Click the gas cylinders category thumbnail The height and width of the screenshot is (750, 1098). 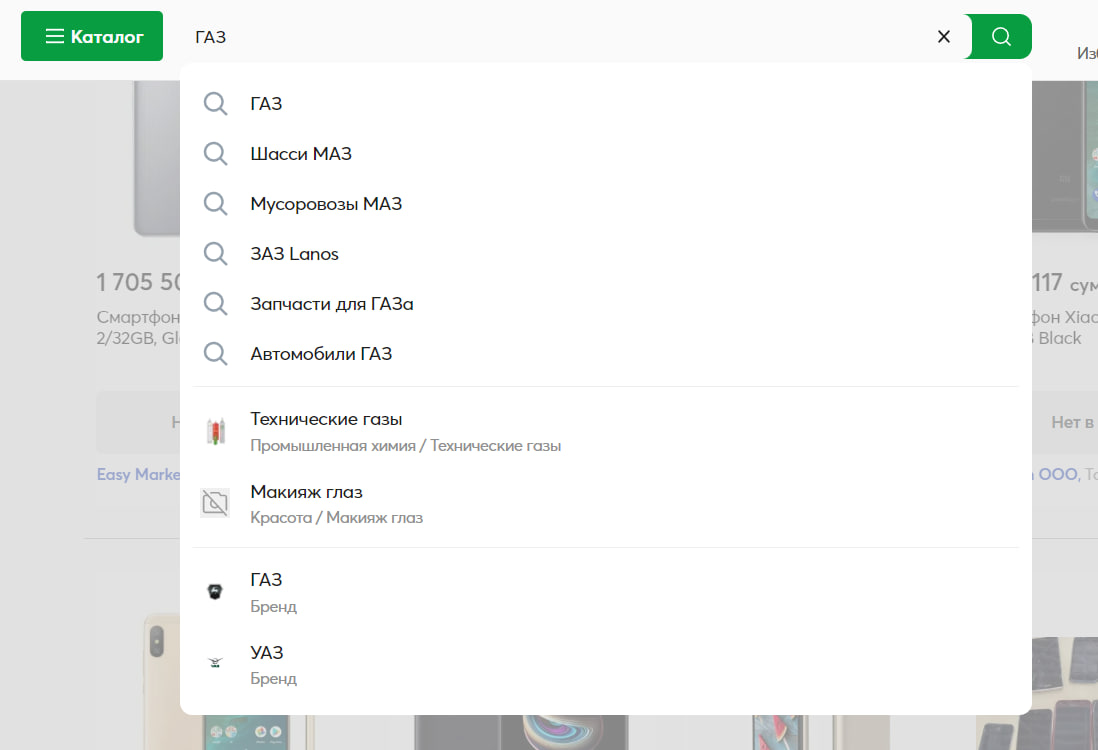(x=216, y=431)
